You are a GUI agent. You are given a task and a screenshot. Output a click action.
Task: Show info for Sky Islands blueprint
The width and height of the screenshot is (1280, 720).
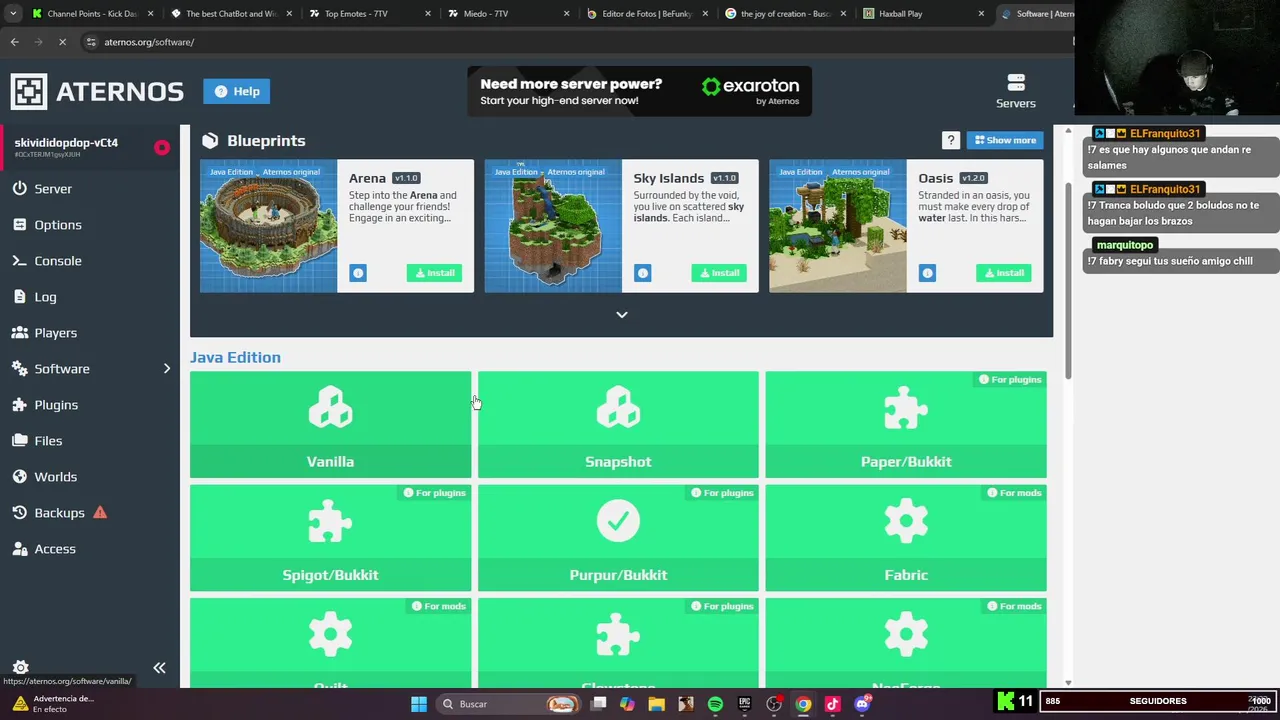pos(643,273)
